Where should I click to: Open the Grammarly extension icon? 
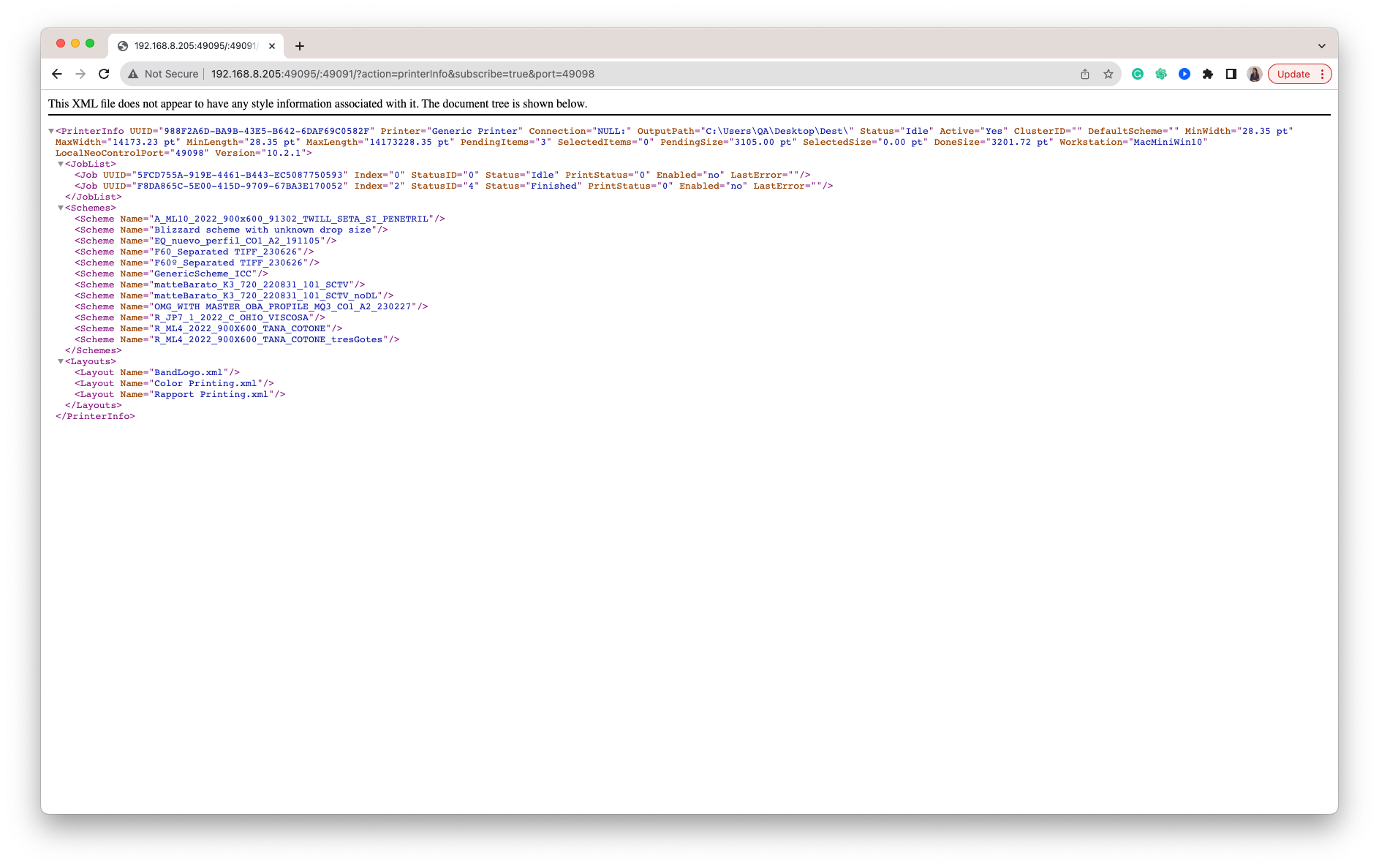pyautogui.click(x=1138, y=74)
